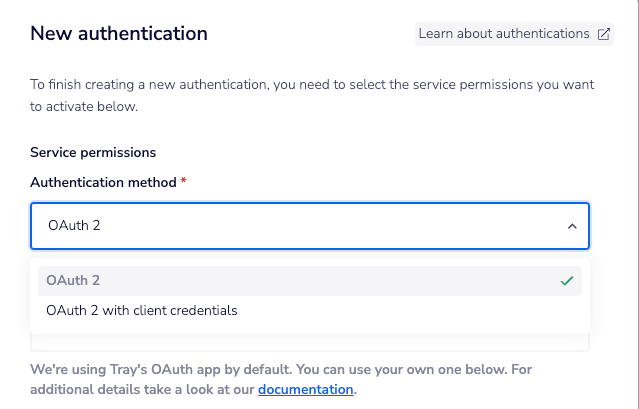Click empty space right of New authentication
Image resolution: width=639 pixels, height=409 pixels.
310,34
